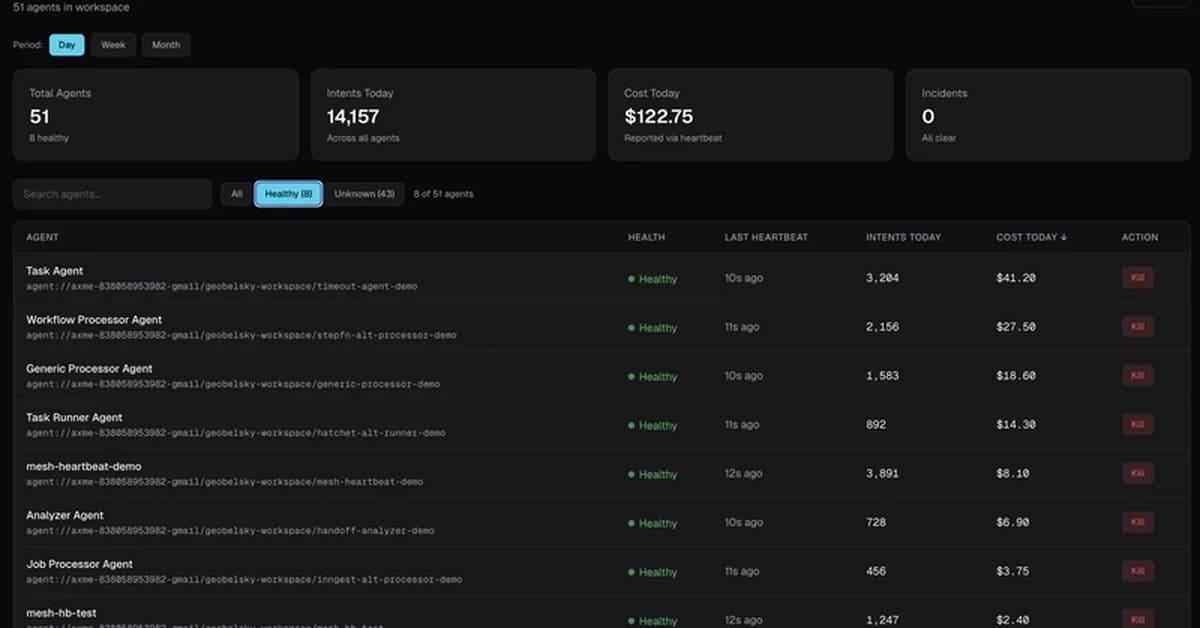Click the green Healthy dot for Task Agent
Viewport: 1200px width, 628px height.
tap(631, 279)
